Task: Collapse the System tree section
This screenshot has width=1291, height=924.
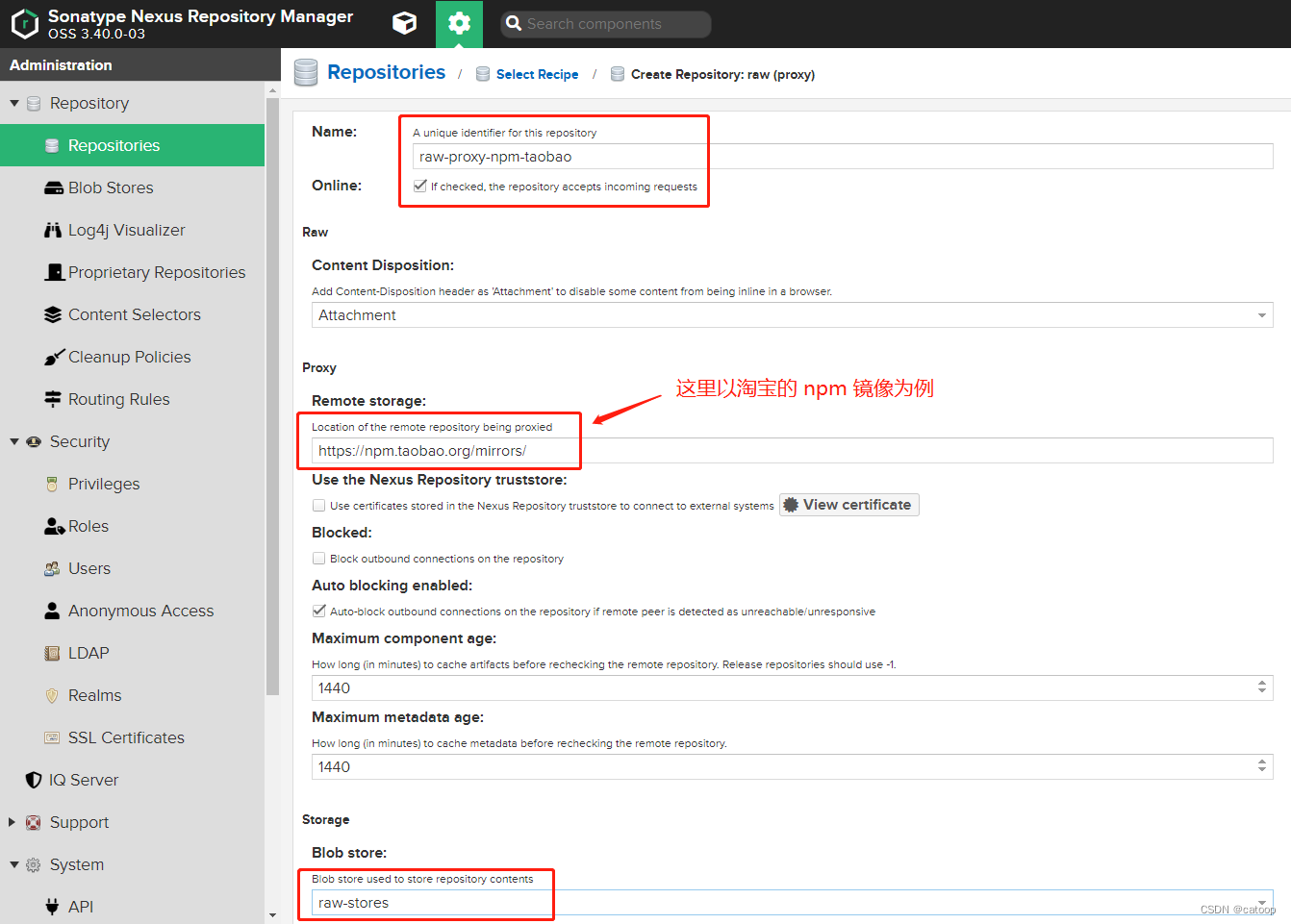Action: [14, 864]
